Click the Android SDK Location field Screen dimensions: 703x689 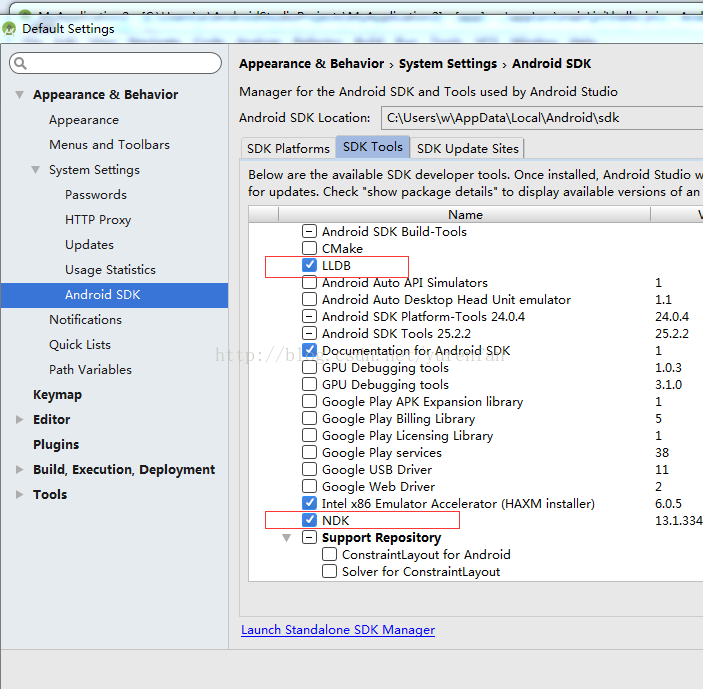[540, 117]
